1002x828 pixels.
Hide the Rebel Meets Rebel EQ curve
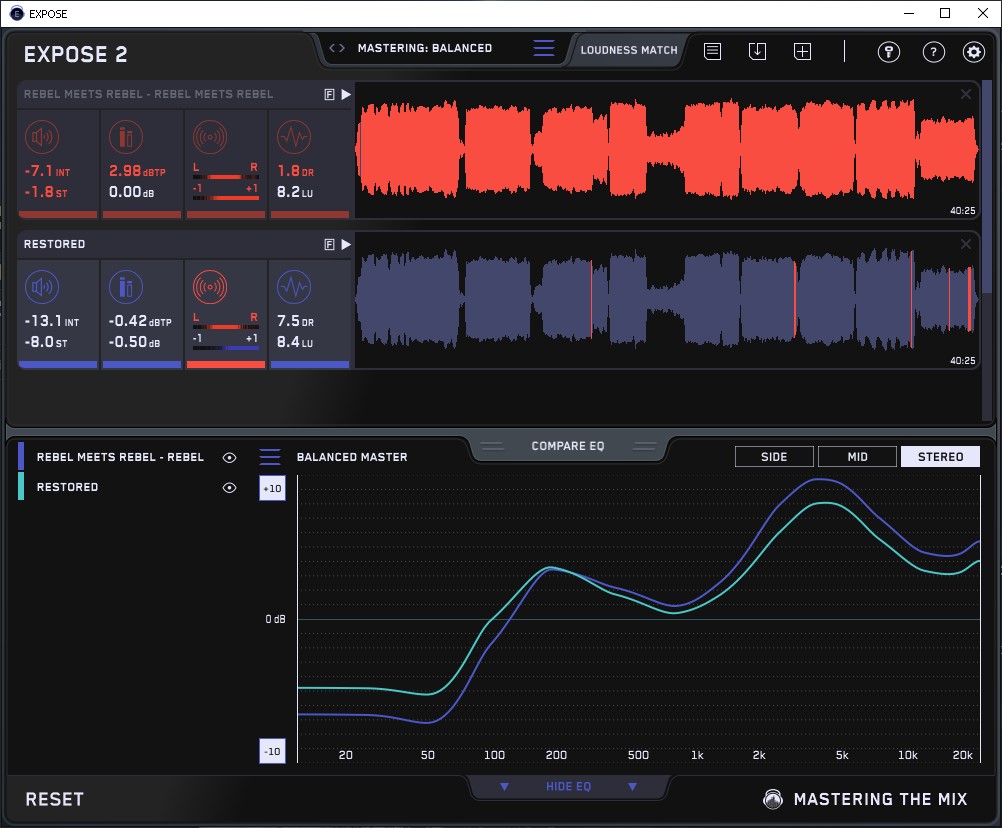[229, 457]
